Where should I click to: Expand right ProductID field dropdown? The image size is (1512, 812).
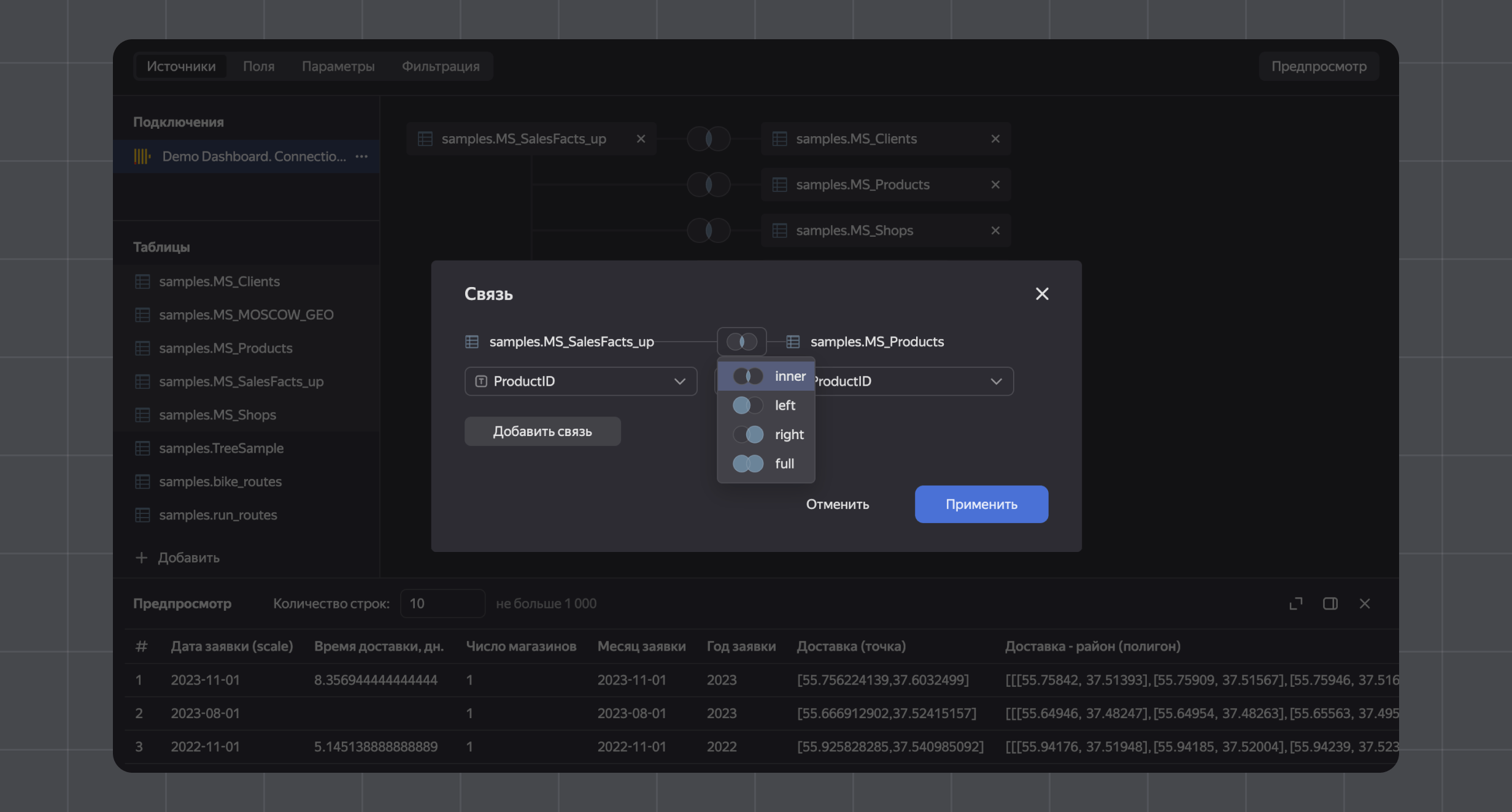click(914, 381)
